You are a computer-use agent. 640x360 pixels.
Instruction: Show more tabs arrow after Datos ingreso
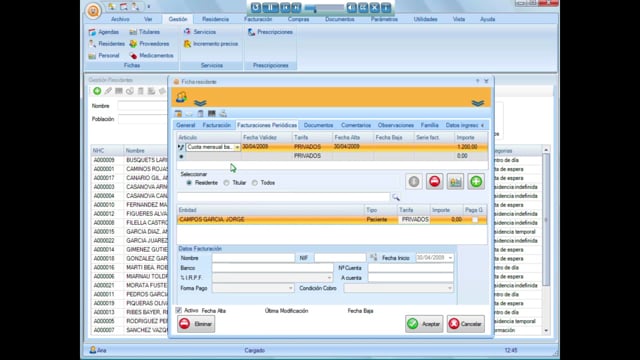coord(482,125)
